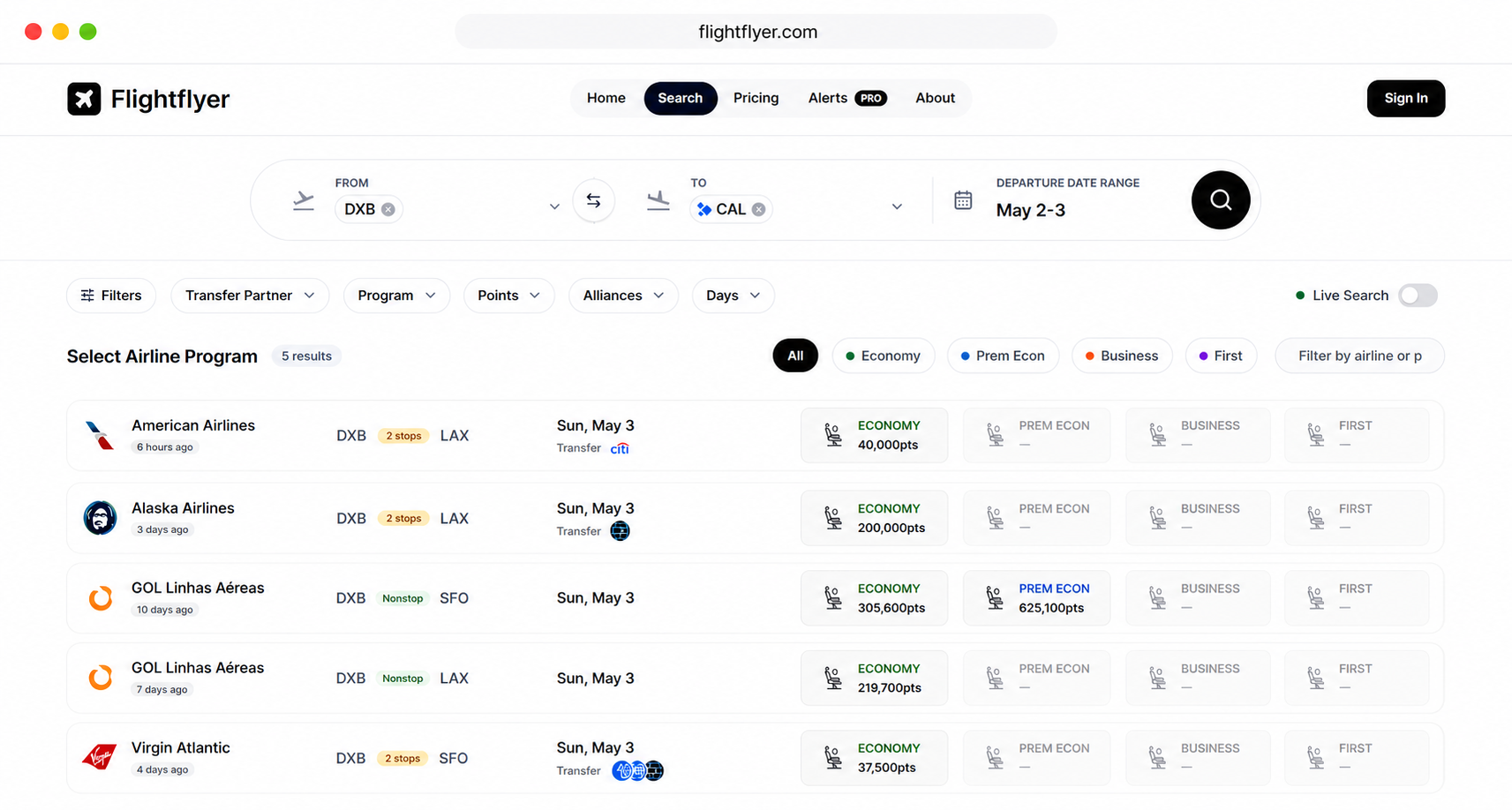Viewport: 1512px width, 810px height.
Task: Select the All cabin filter
Action: 795,356
